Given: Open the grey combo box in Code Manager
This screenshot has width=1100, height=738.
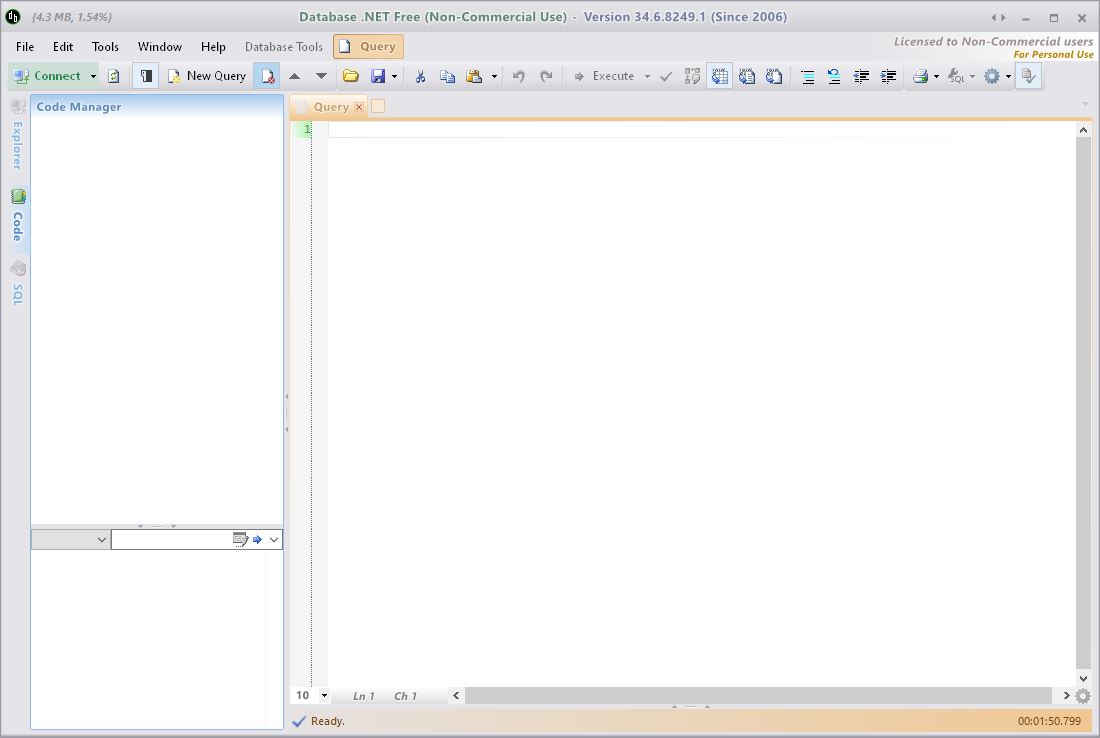Looking at the screenshot, I should point(70,539).
